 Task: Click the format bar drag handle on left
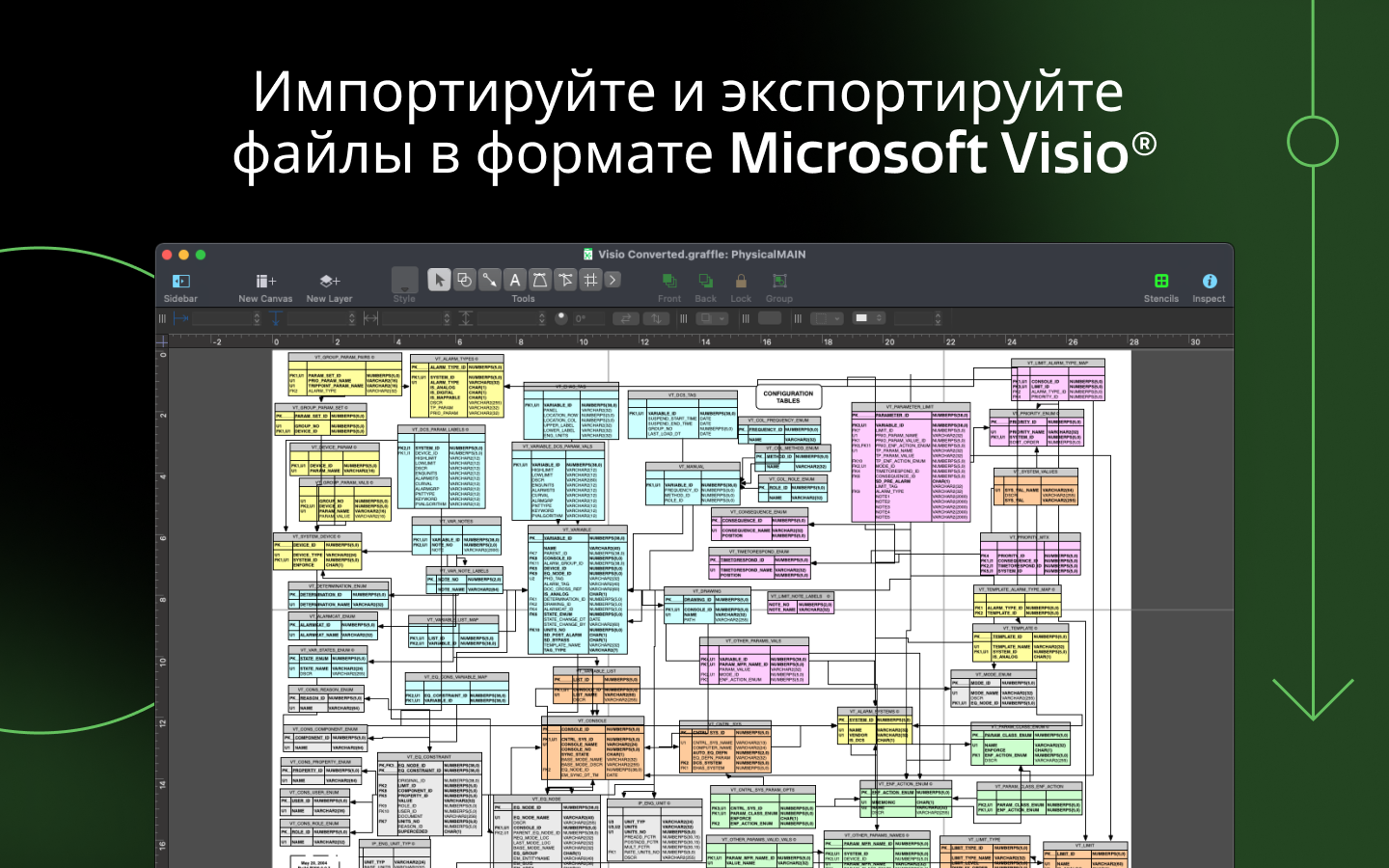162,318
